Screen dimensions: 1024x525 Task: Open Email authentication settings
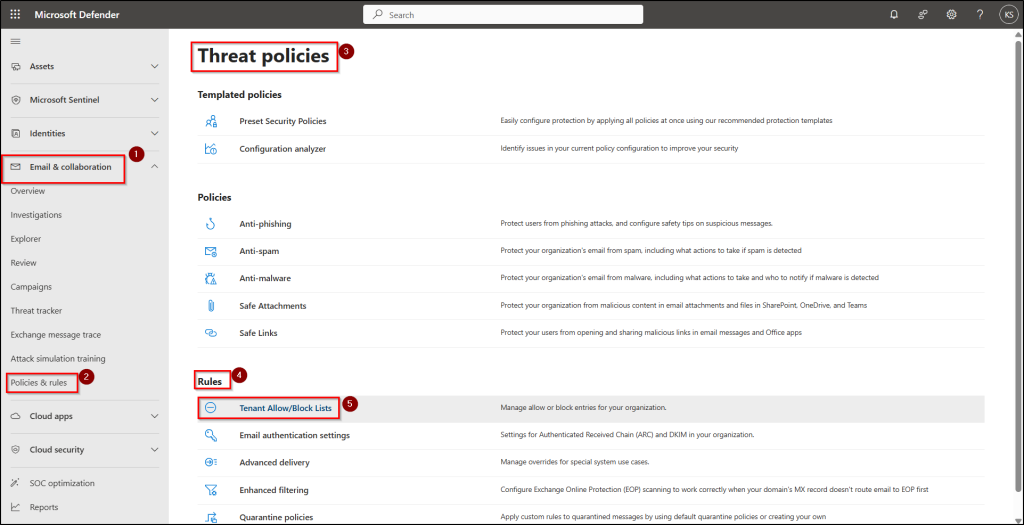294,435
